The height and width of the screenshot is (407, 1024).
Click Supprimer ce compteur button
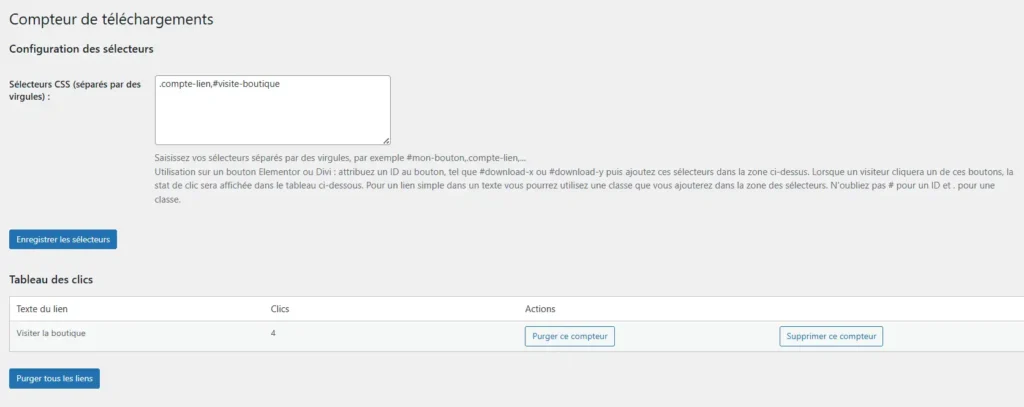pyautogui.click(x=831, y=336)
